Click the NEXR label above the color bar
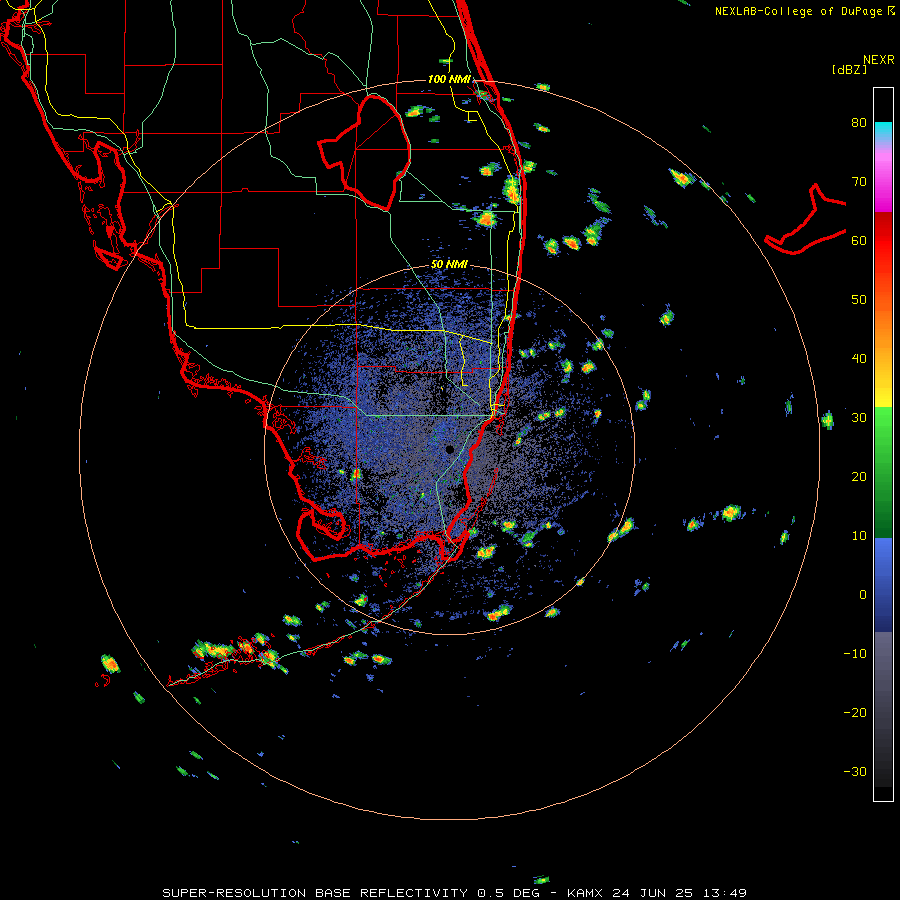The height and width of the screenshot is (900, 900). (x=879, y=60)
